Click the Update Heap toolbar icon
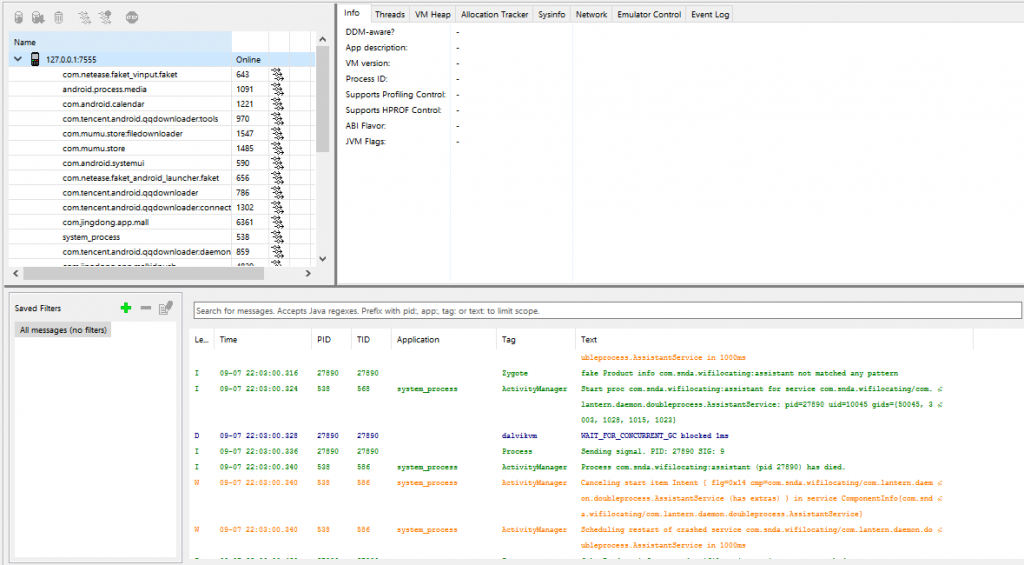This screenshot has height=565, width=1024. 19,18
